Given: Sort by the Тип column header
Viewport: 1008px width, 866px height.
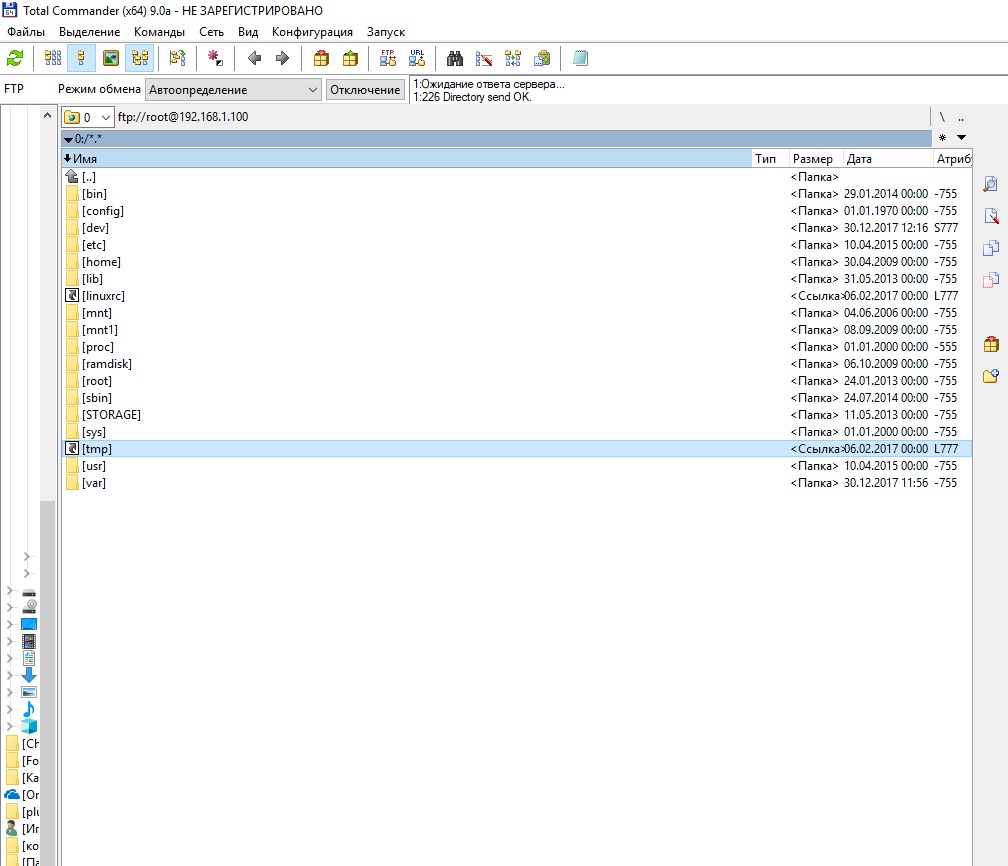Looking at the screenshot, I should pos(770,158).
